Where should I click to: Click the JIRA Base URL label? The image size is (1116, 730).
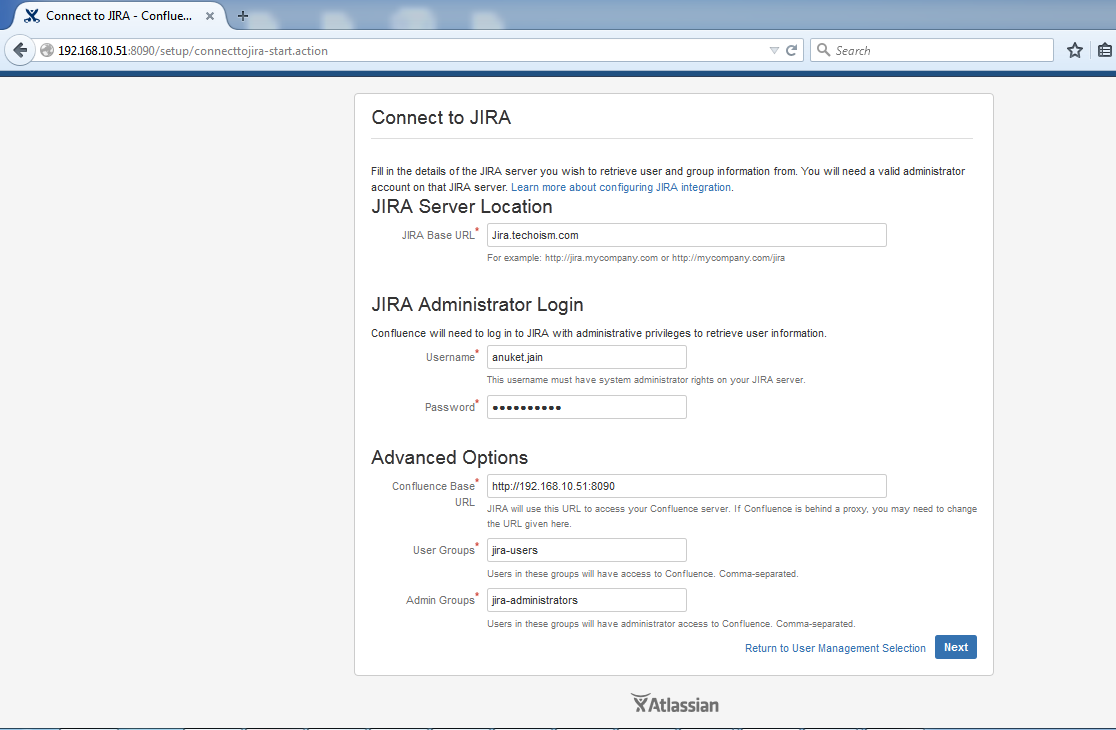(438, 236)
